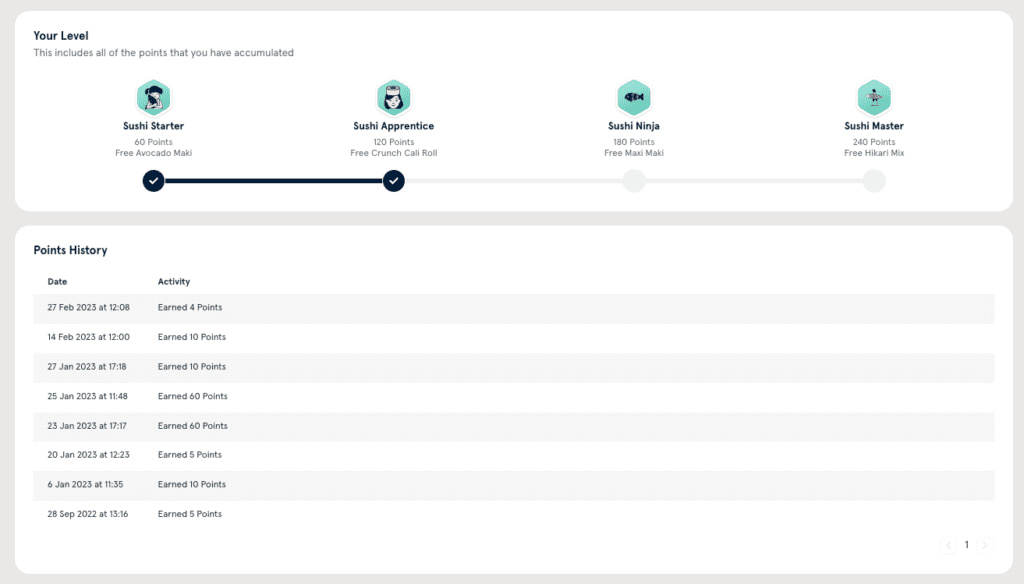1024x584 pixels.
Task: Select page 1 in pagination
Action: click(967, 545)
